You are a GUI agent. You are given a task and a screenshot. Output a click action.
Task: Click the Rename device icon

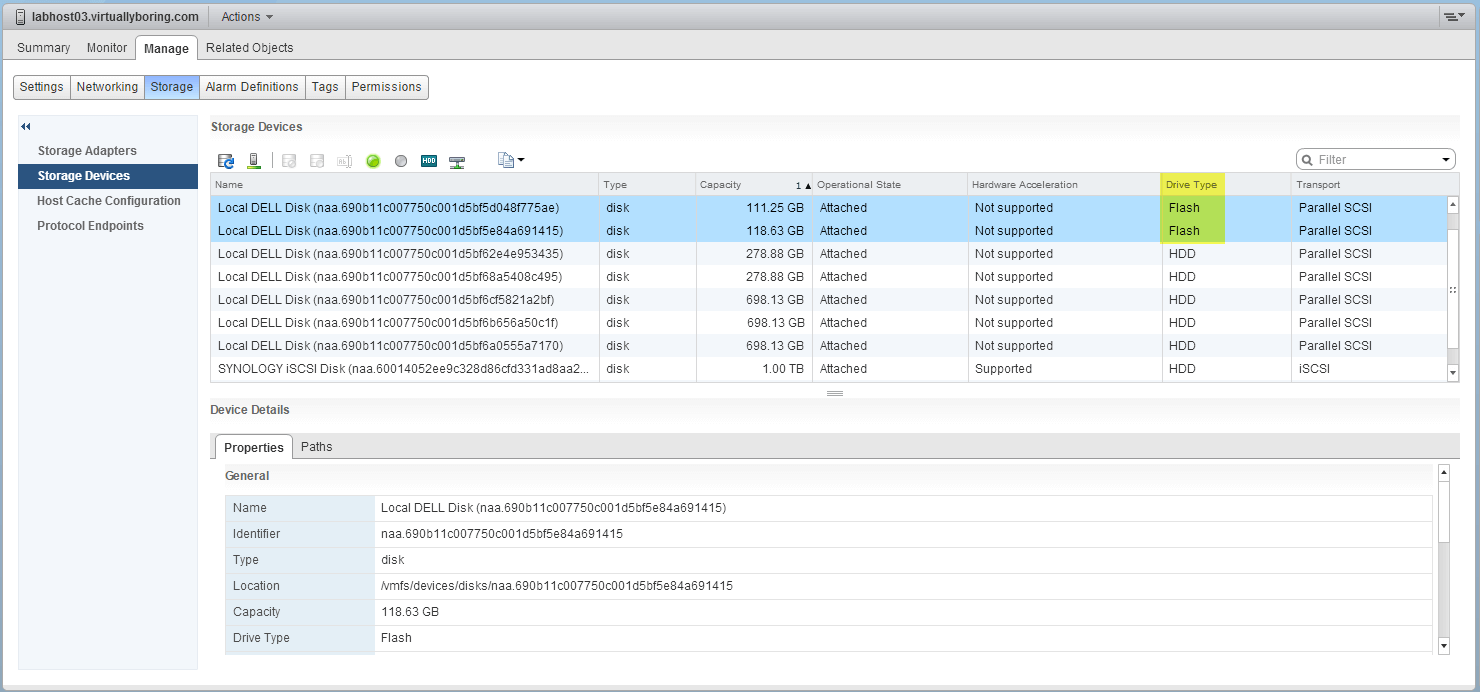pyautogui.click(x=344, y=160)
